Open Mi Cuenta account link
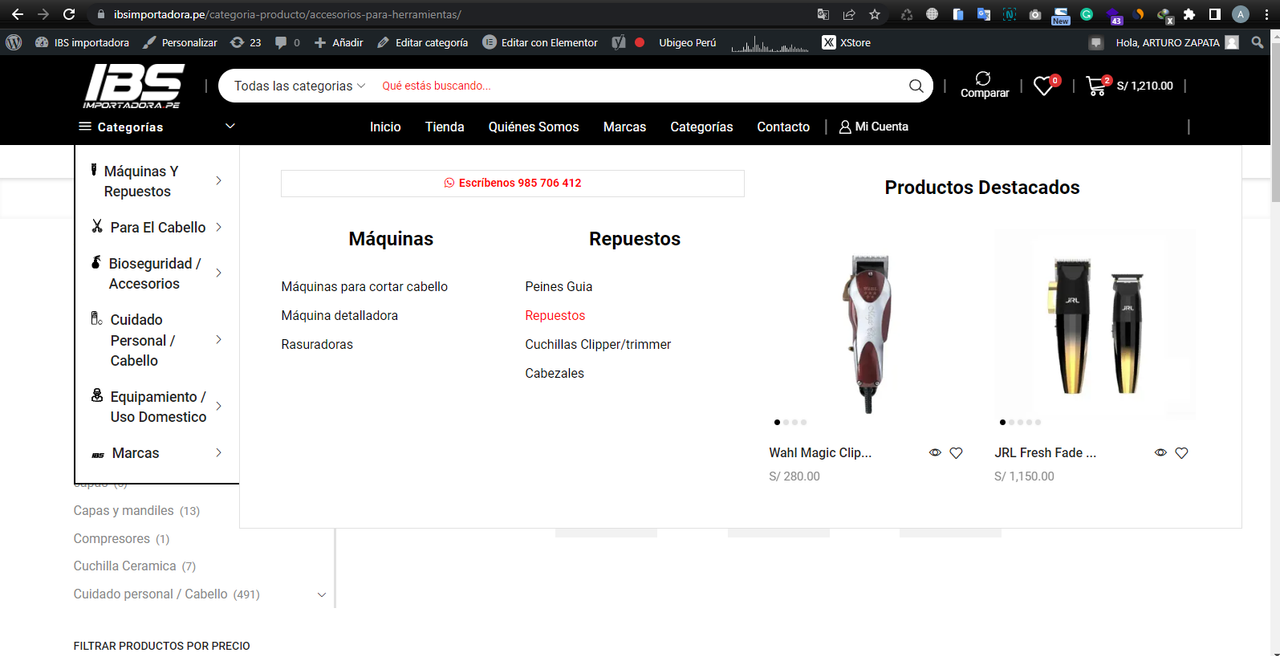Image resolution: width=1280 pixels, height=656 pixels. pos(873,127)
